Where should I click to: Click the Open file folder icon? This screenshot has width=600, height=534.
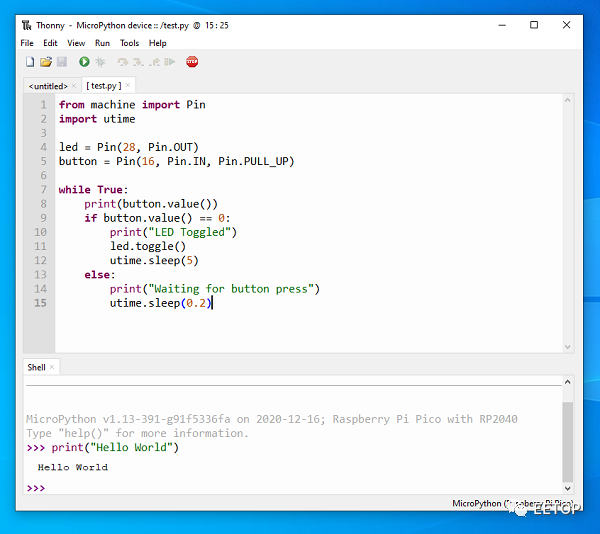pyautogui.click(x=46, y=62)
